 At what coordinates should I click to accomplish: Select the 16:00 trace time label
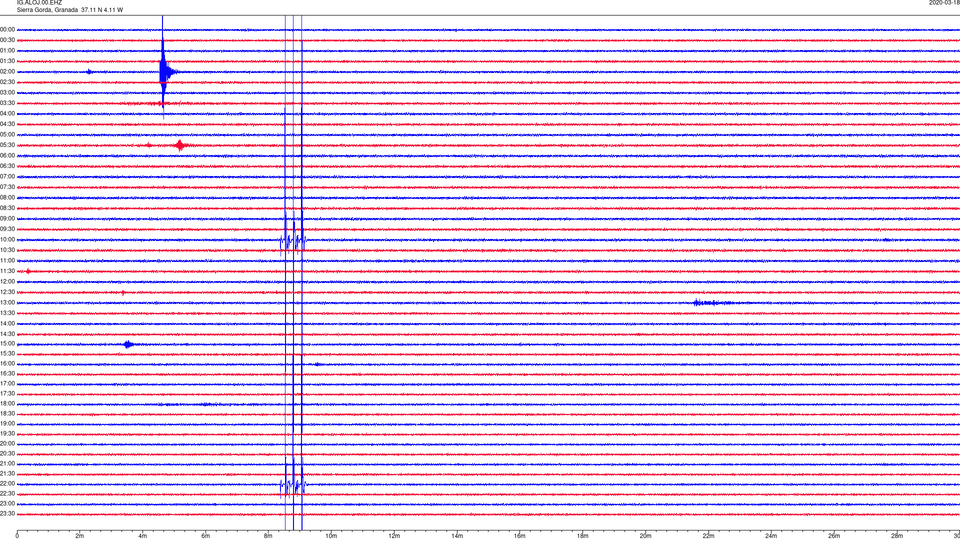7,364
